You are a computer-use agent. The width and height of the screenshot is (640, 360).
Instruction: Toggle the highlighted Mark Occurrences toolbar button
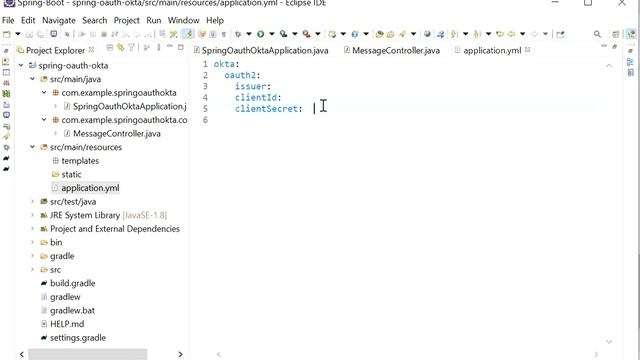(188, 34)
